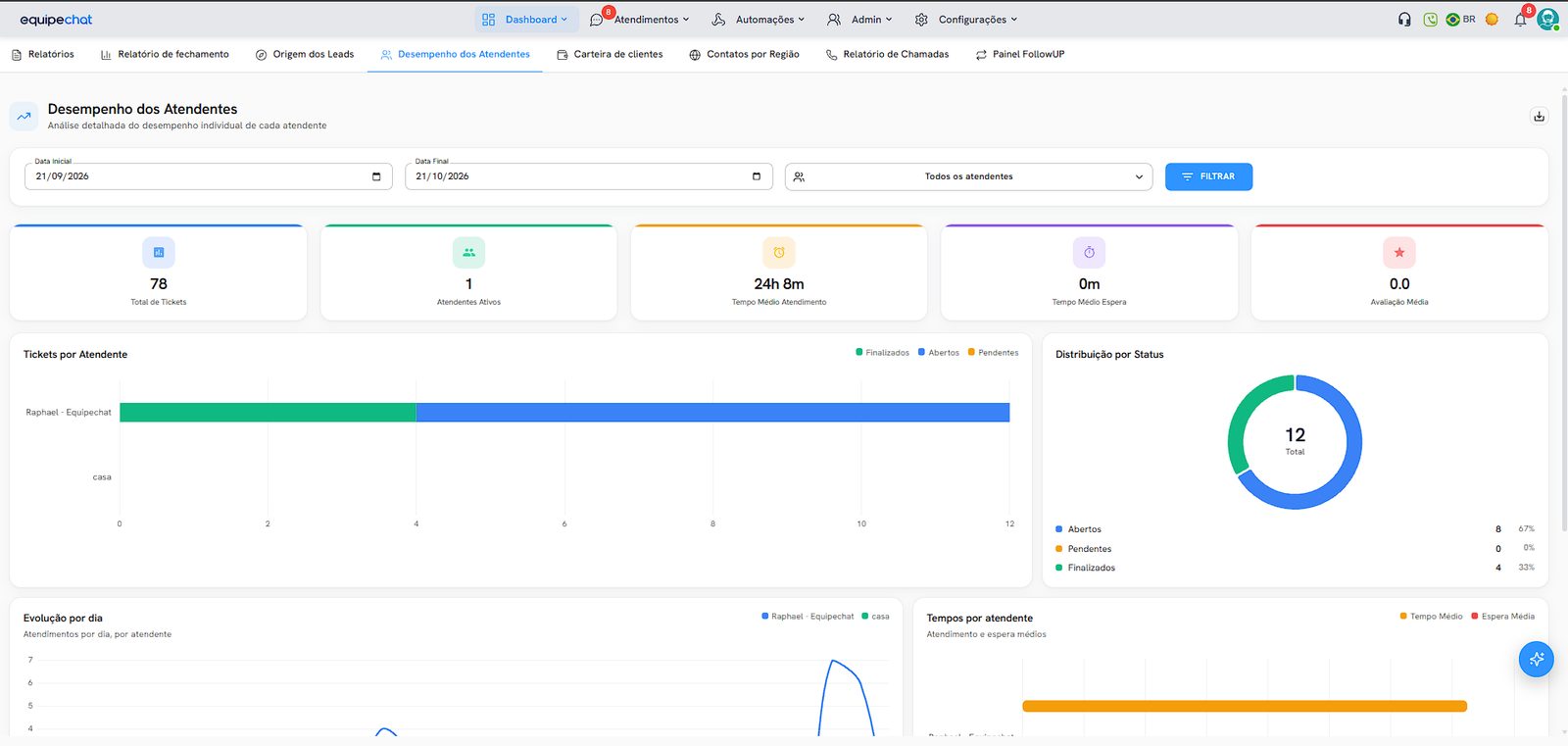Toggle Pendentes legend in Tickets por Atendente
The image size is (1568, 746).
click(993, 353)
